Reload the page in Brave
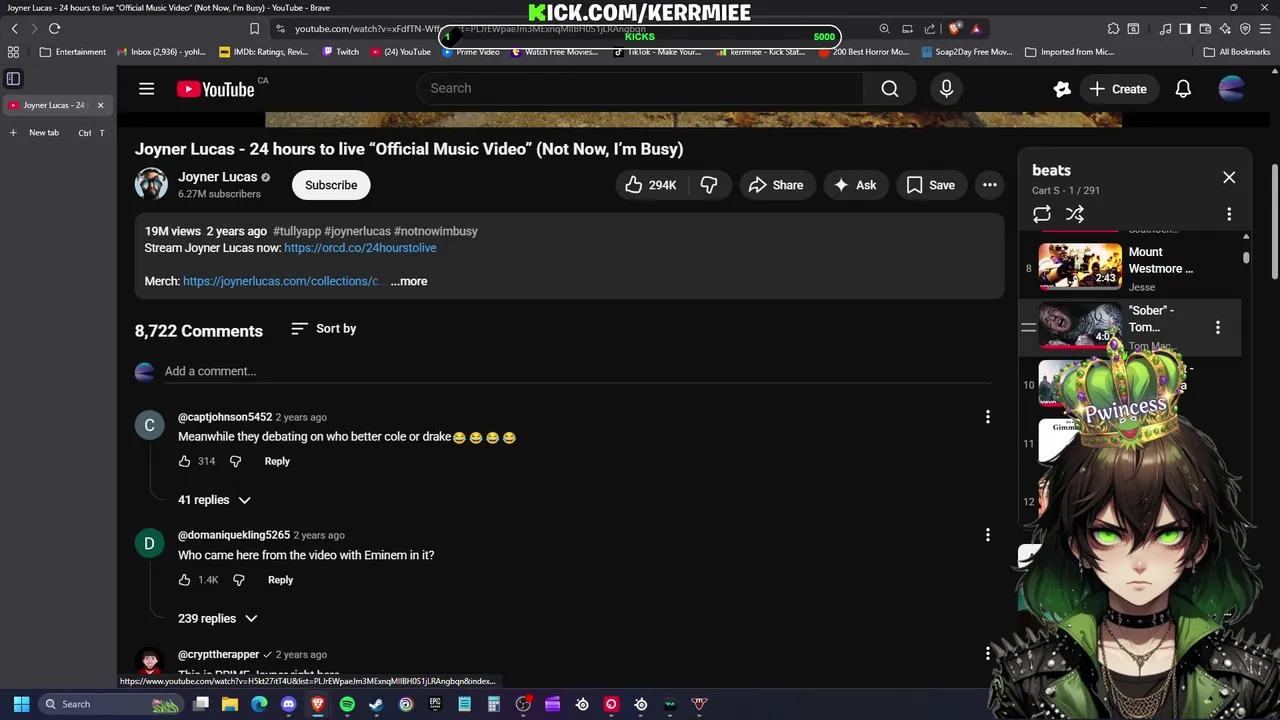The height and width of the screenshot is (720, 1280). click(54, 29)
